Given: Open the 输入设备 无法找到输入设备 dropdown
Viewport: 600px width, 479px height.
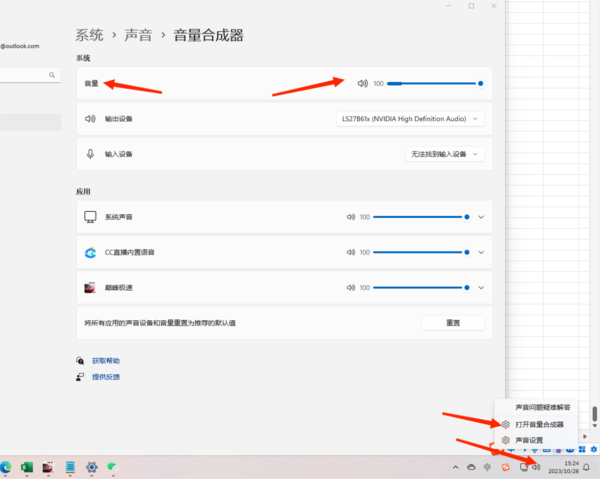Looking at the screenshot, I should point(445,154).
